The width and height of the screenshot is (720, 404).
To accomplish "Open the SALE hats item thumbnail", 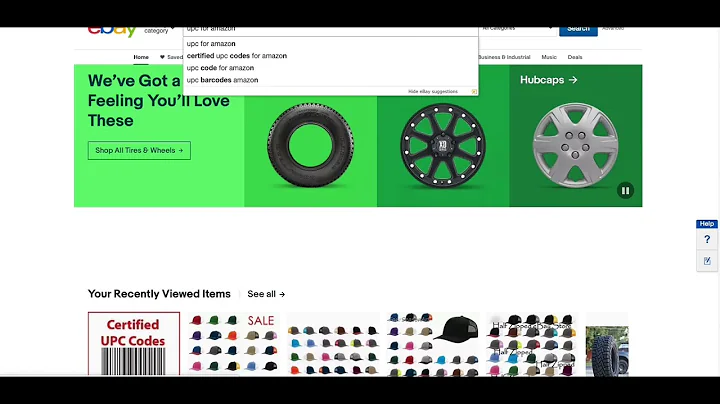I will pos(233,344).
